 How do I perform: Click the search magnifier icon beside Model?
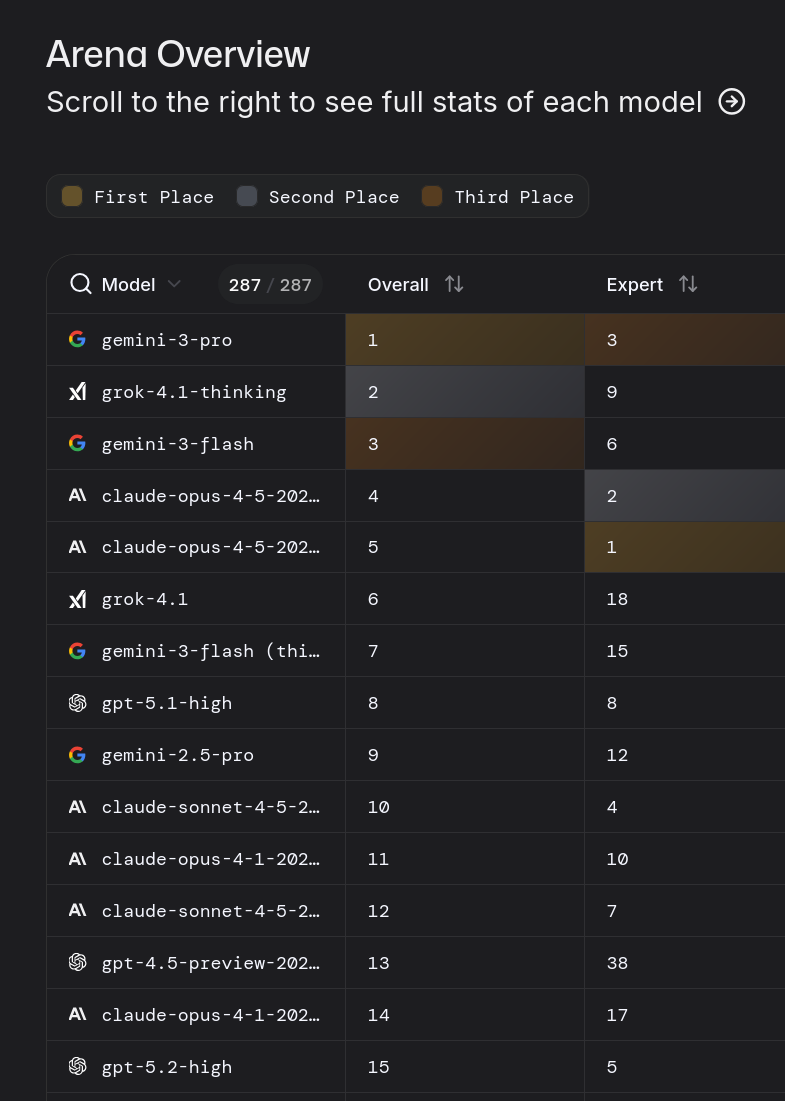(x=81, y=284)
